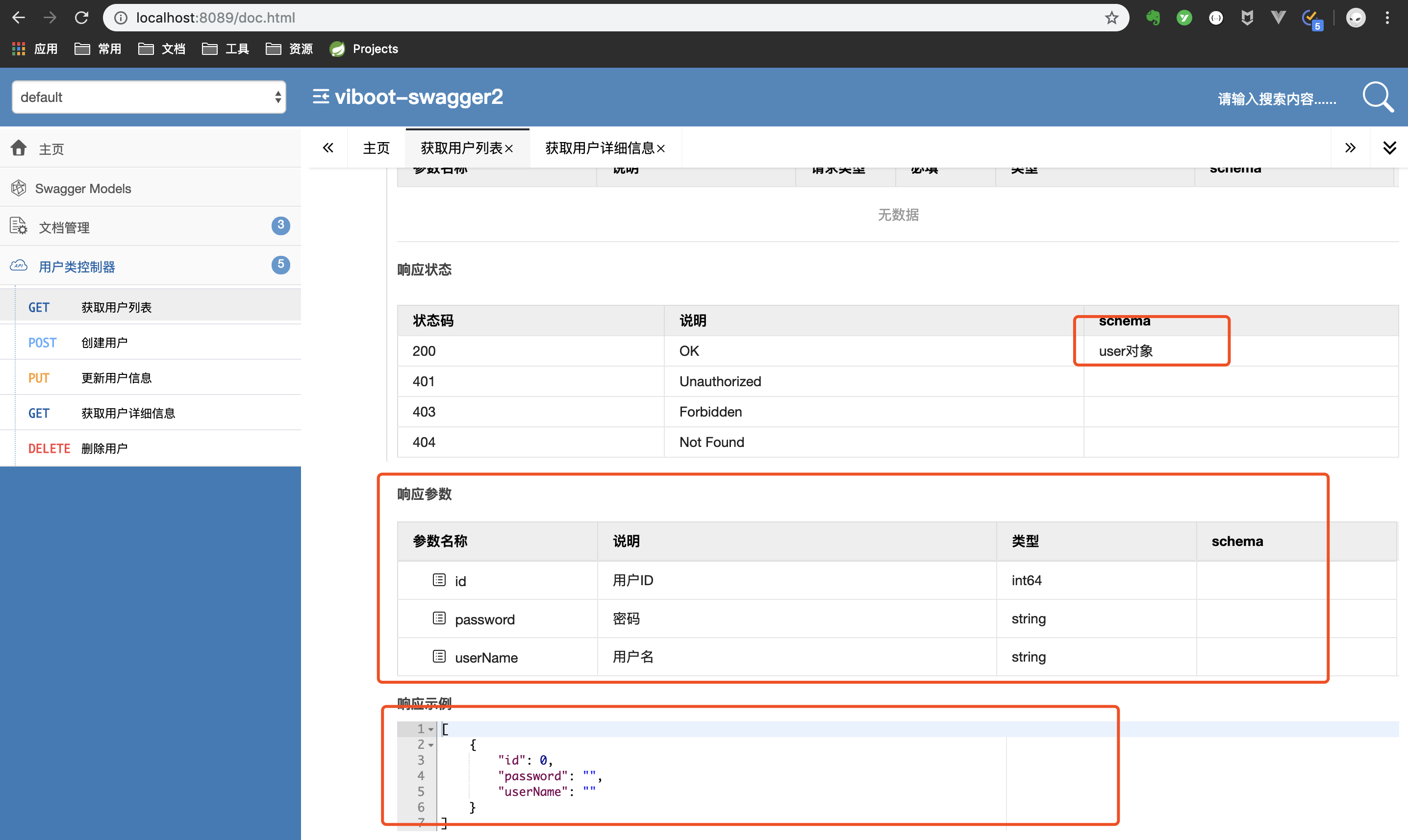1408x840 pixels.
Task: Expand the left navigation collapse arrow
Action: (x=328, y=148)
